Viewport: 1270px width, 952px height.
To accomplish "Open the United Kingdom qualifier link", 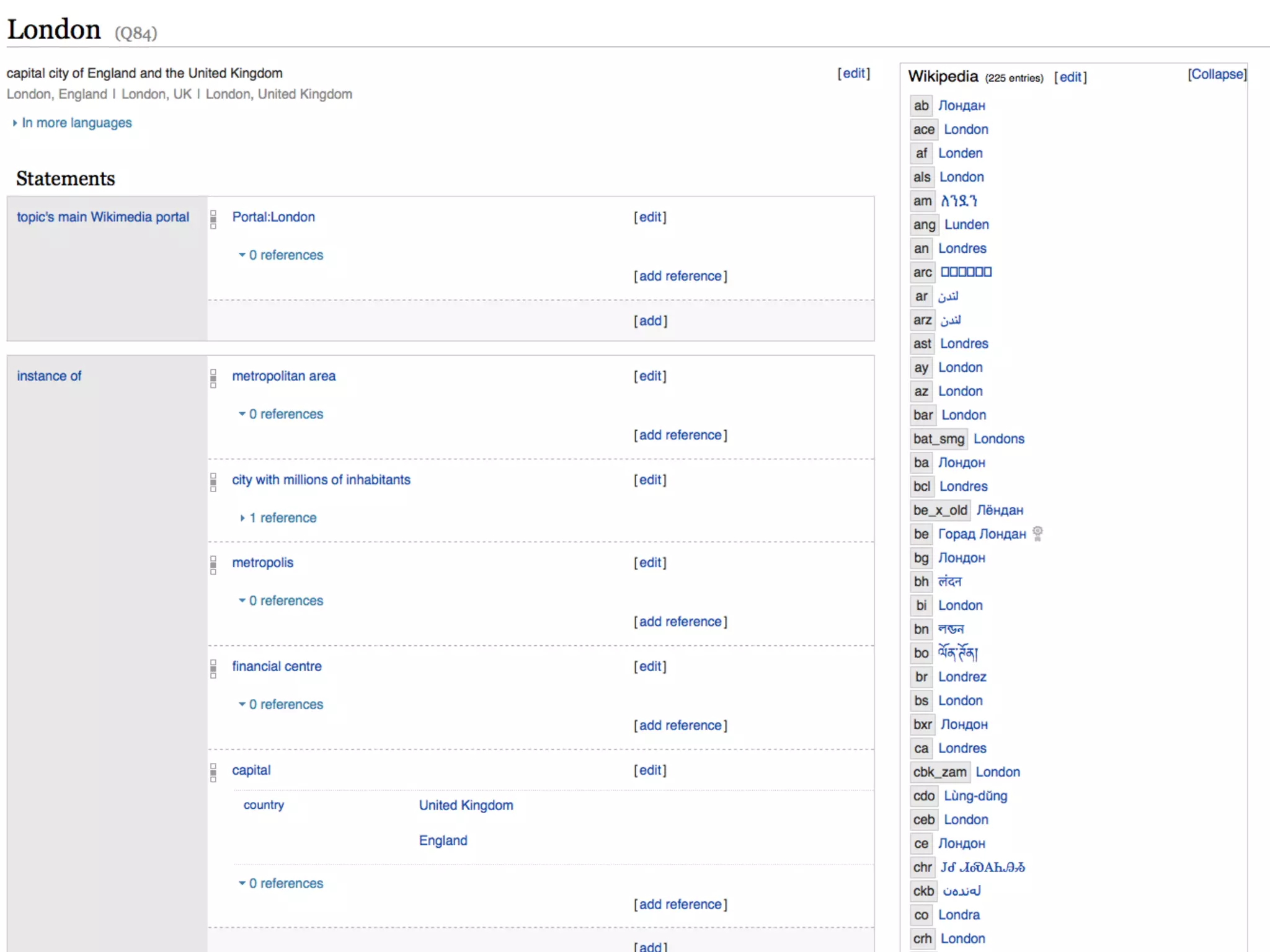I will [466, 805].
